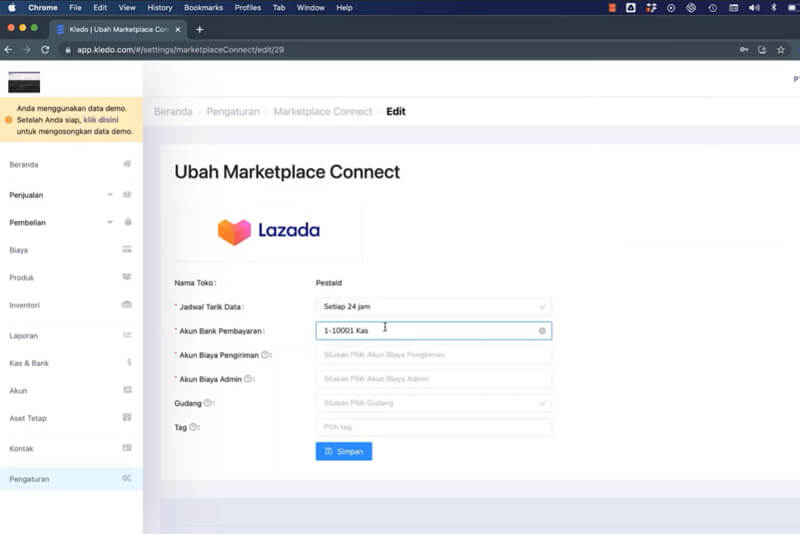Click the Penjualan sales icon in sidebar
The image size is (800, 534).
[x=127, y=194]
